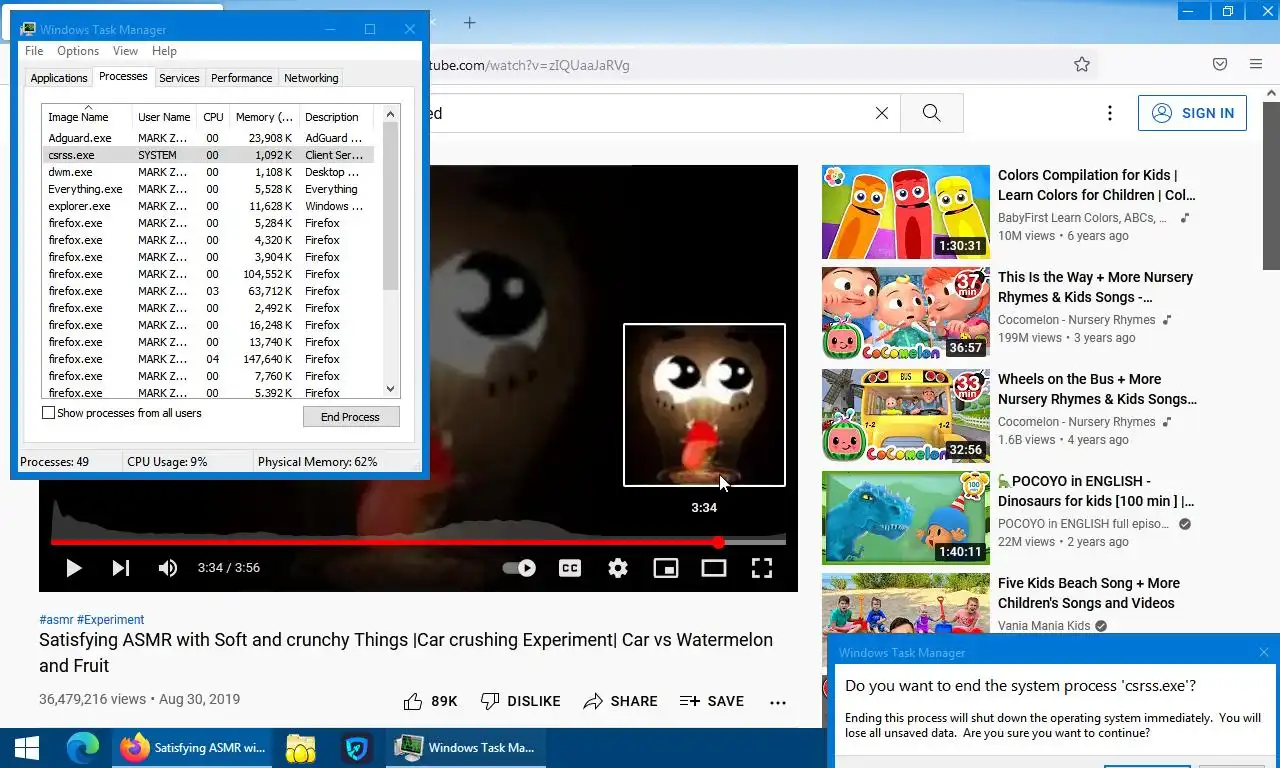Open Five Kids Beach Song title
The height and width of the screenshot is (768, 1280).
pyautogui.click(x=1089, y=593)
